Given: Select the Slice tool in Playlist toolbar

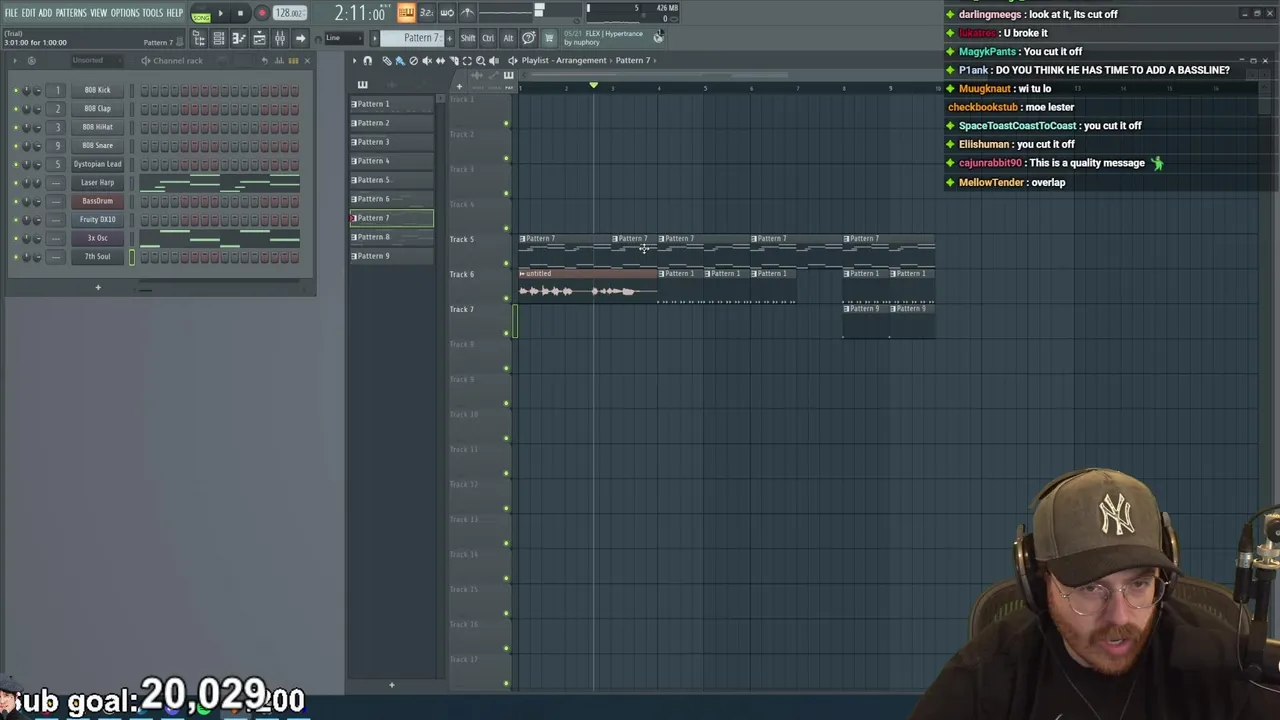Looking at the screenshot, I should [454, 60].
